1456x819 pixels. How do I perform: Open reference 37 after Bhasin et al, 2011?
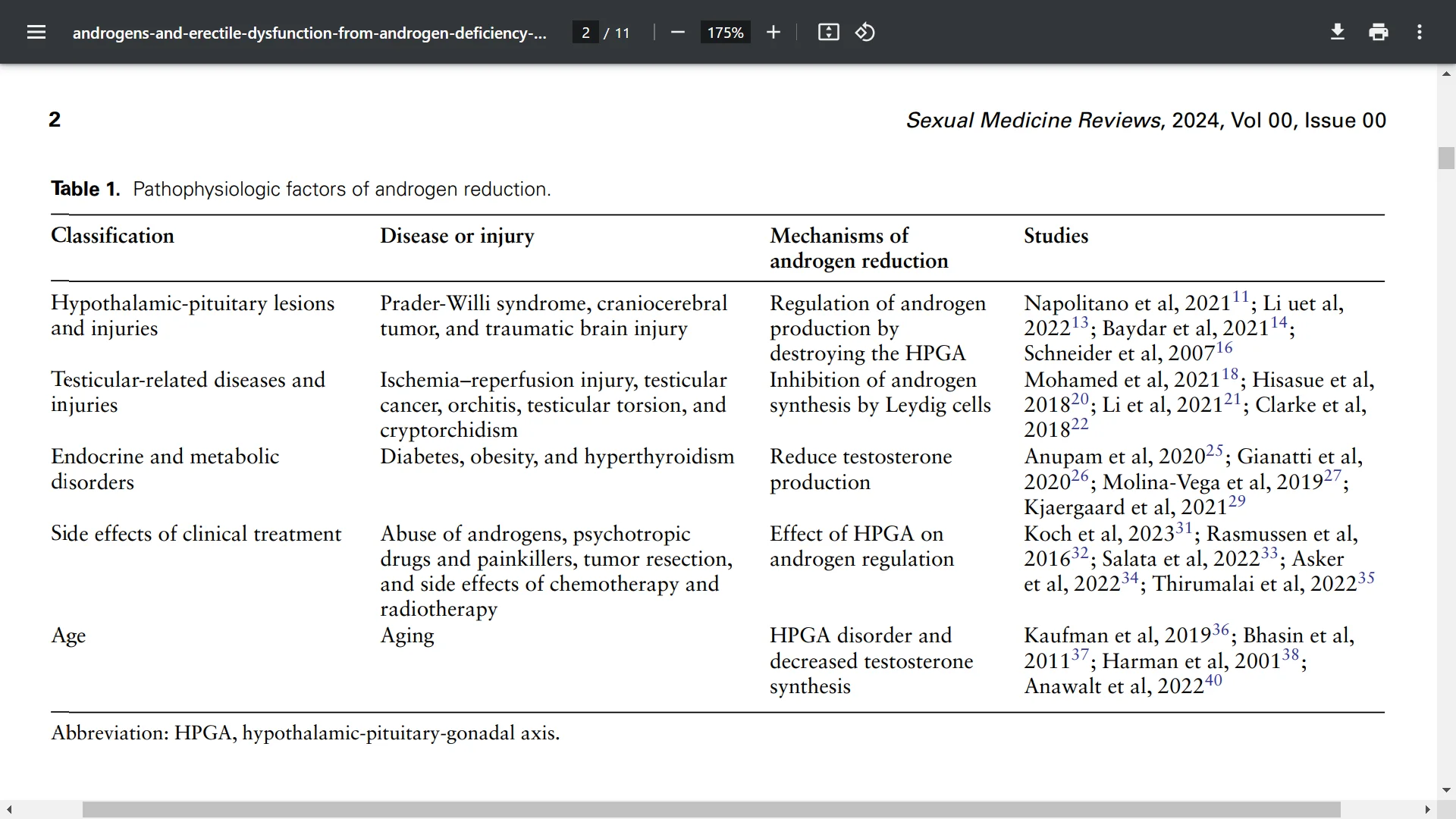1080,654
